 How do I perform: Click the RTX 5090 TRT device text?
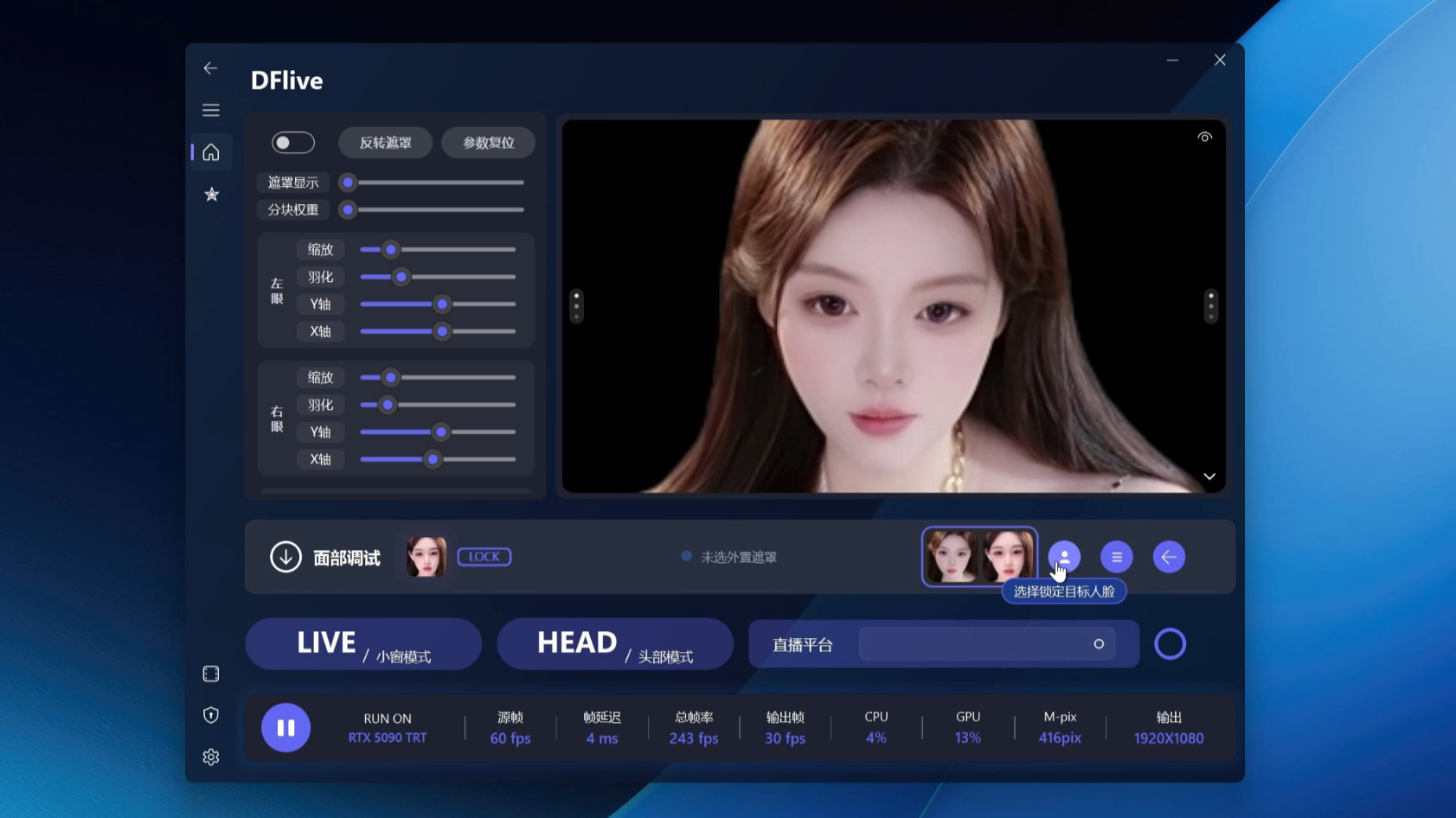pyautogui.click(x=388, y=738)
